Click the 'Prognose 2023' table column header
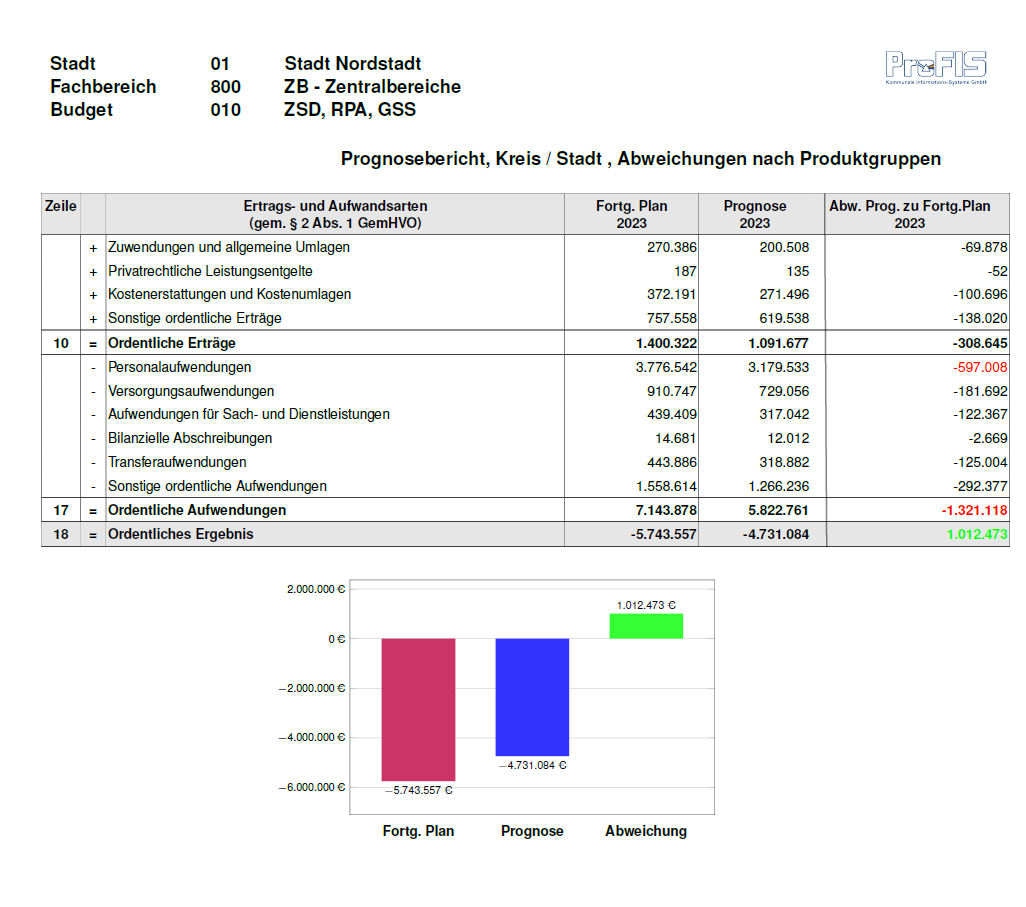This screenshot has width=1026, height=907. point(754,214)
